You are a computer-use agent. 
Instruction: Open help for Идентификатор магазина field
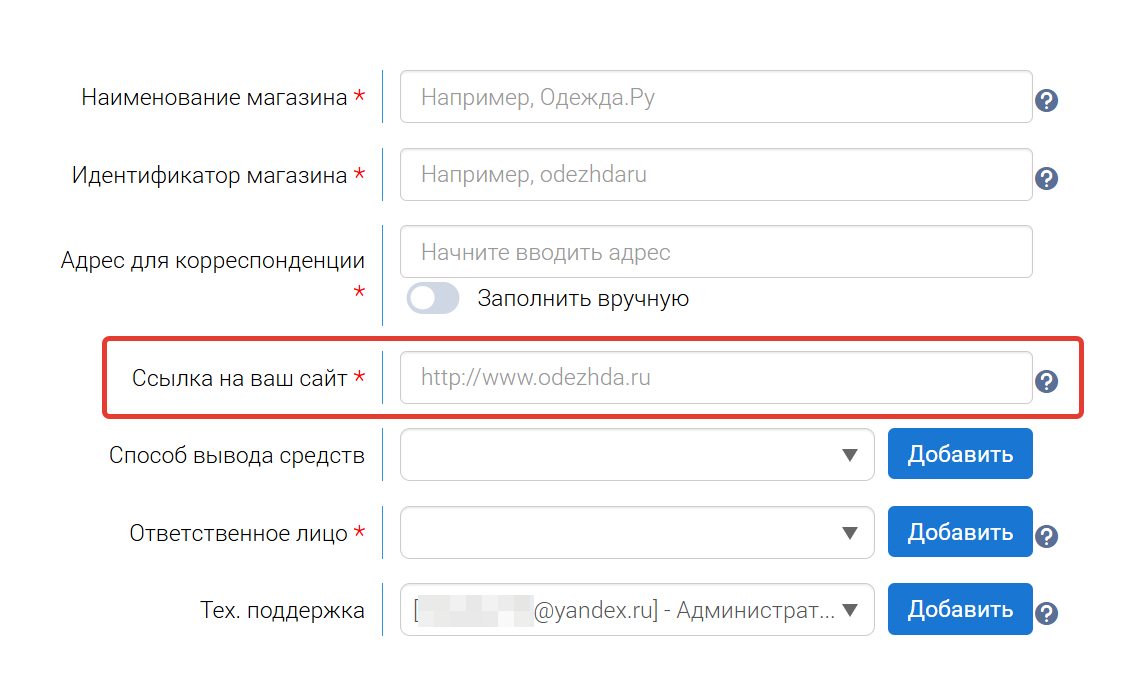1046,178
